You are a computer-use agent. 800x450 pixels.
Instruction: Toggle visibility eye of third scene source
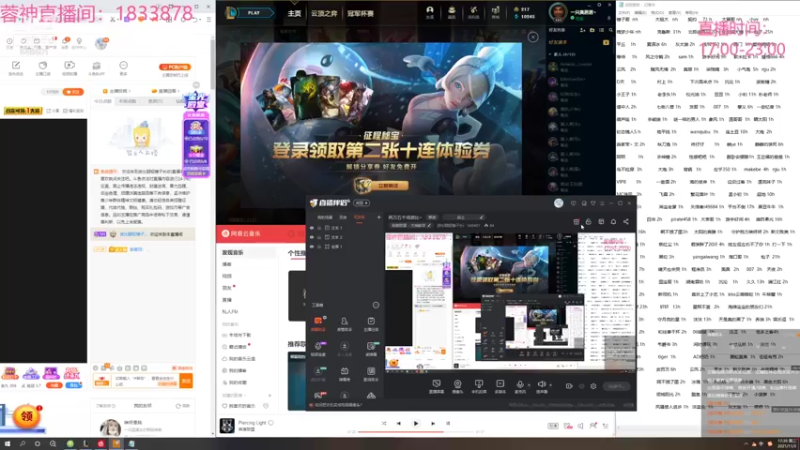(312, 246)
